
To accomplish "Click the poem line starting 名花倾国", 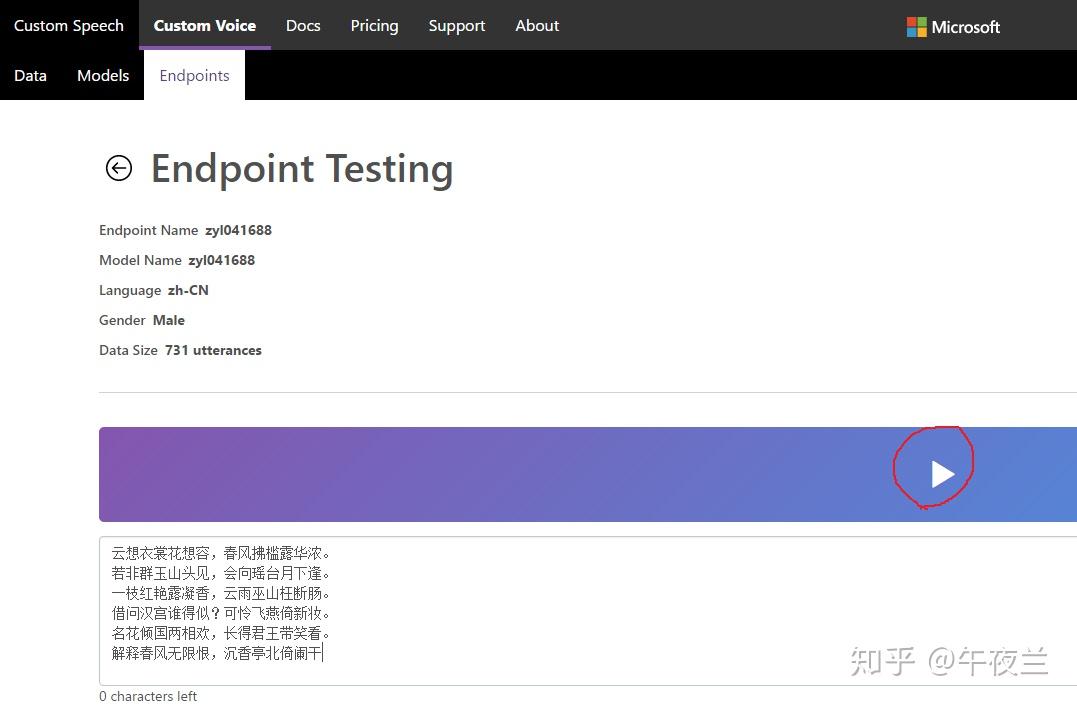I will (220, 633).
